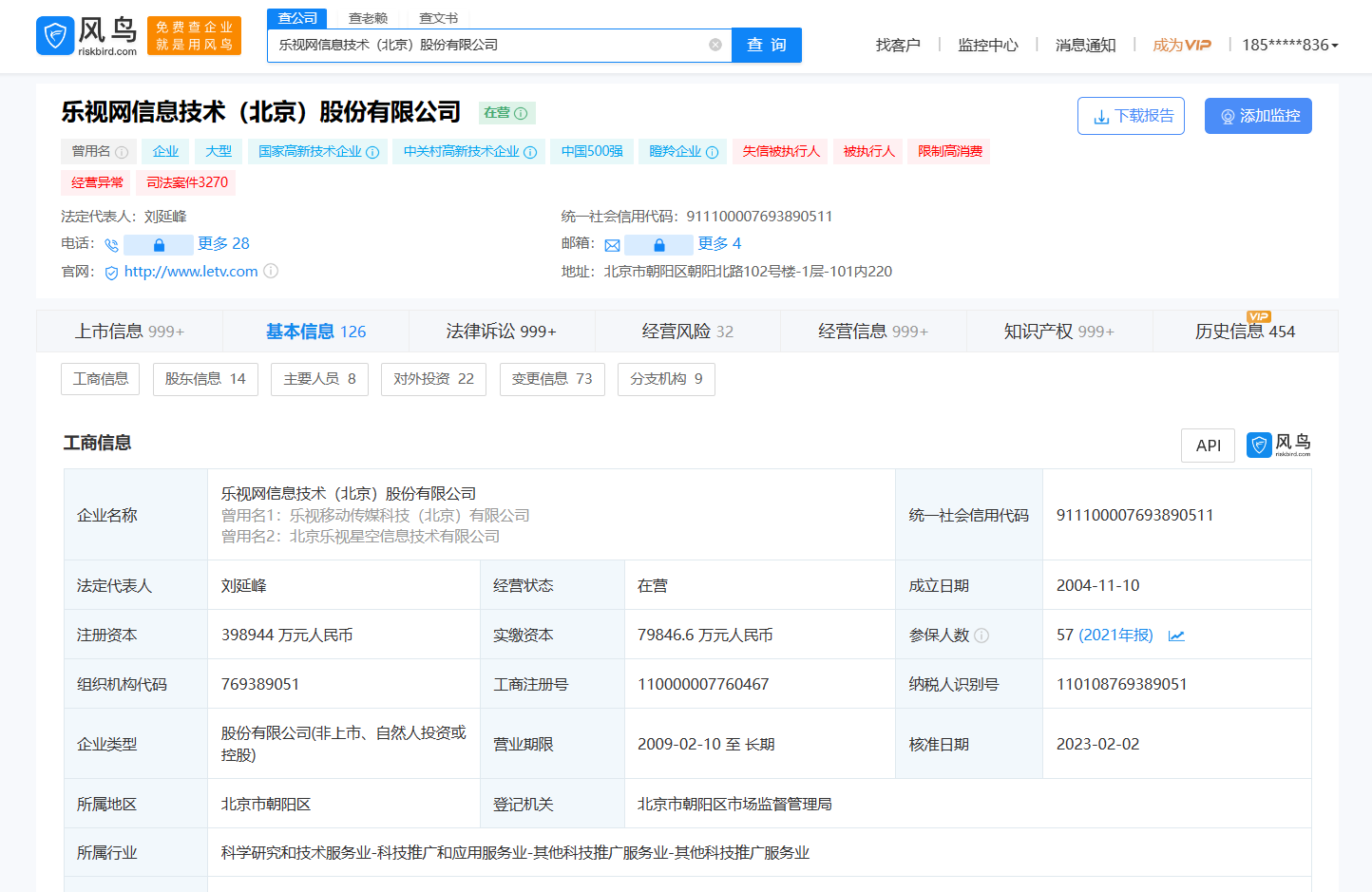Open 找客户 in top navigation
This screenshot has width=1372, height=892.
(x=898, y=45)
